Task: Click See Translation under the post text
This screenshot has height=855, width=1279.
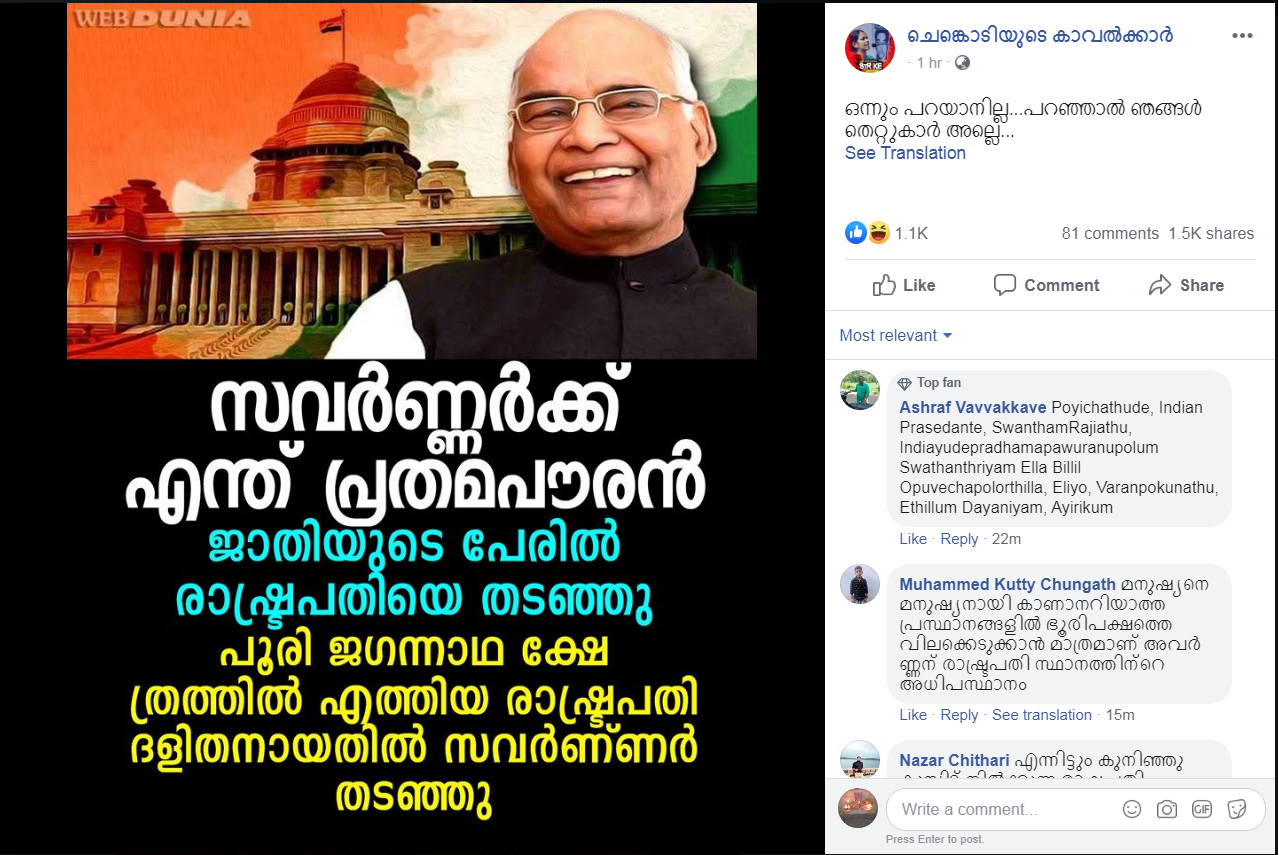Action: [x=905, y=153]
